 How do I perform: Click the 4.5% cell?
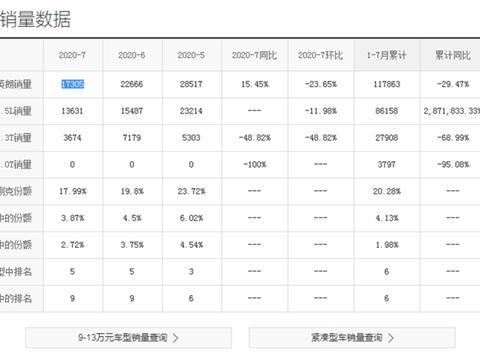[132, 218]
